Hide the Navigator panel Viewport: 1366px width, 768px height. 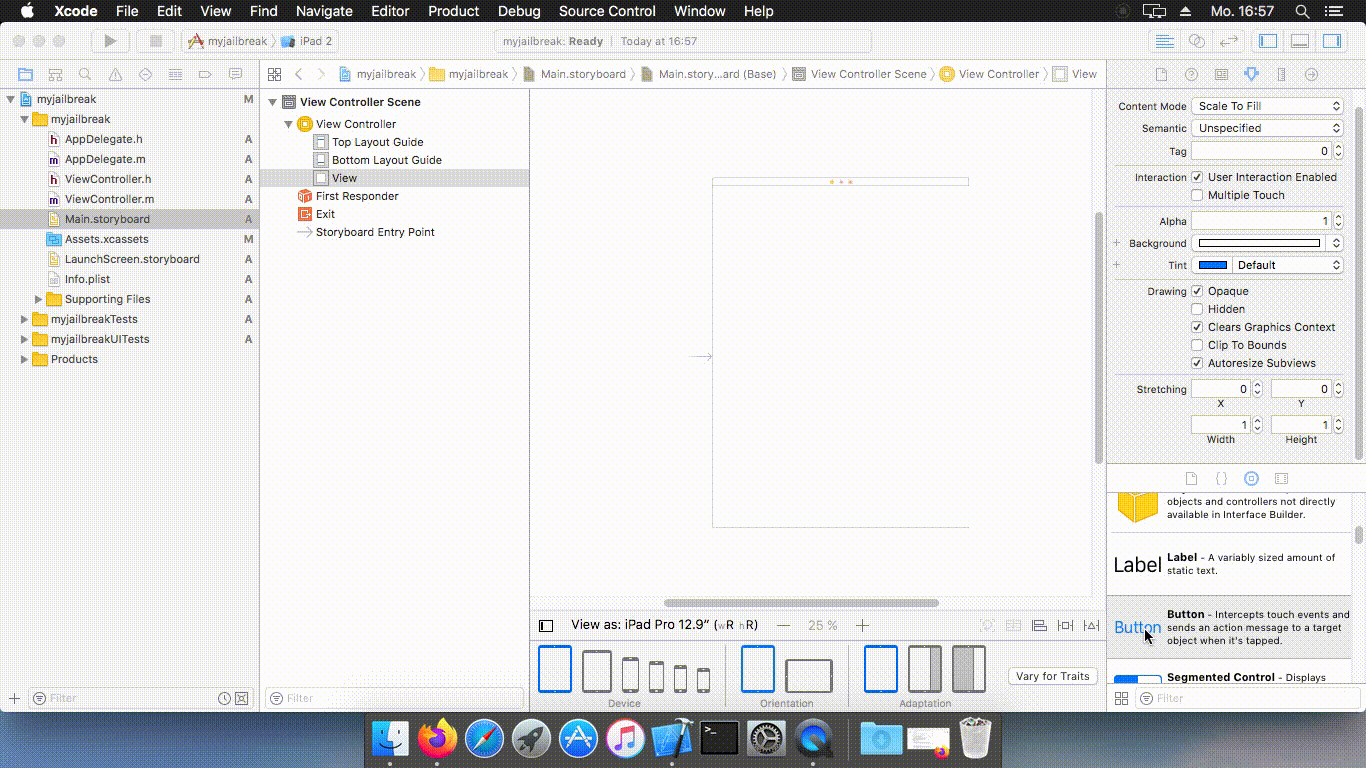click(1268, 41)
